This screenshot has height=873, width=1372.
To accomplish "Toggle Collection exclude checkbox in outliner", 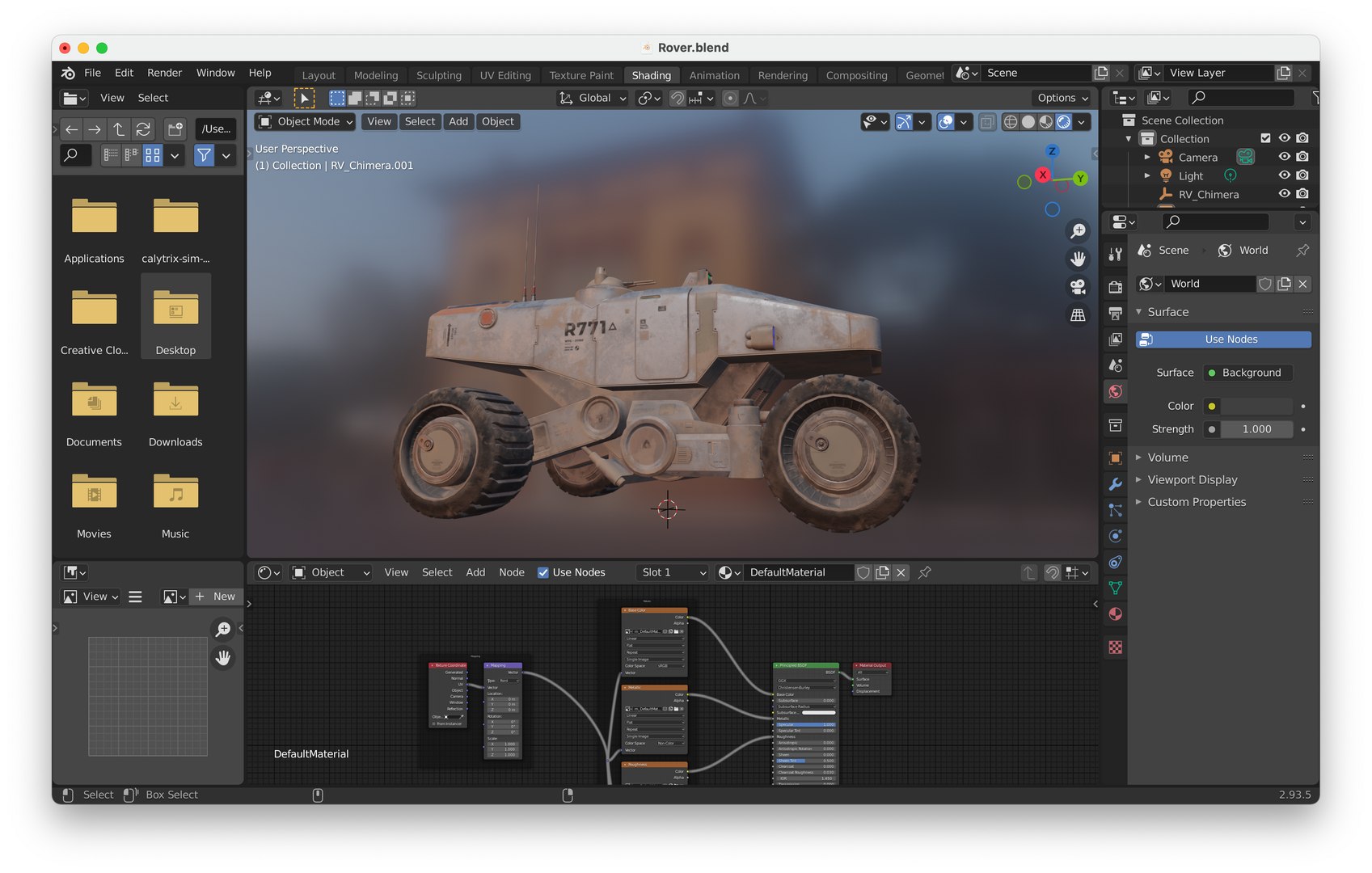I will point(1265,138).
